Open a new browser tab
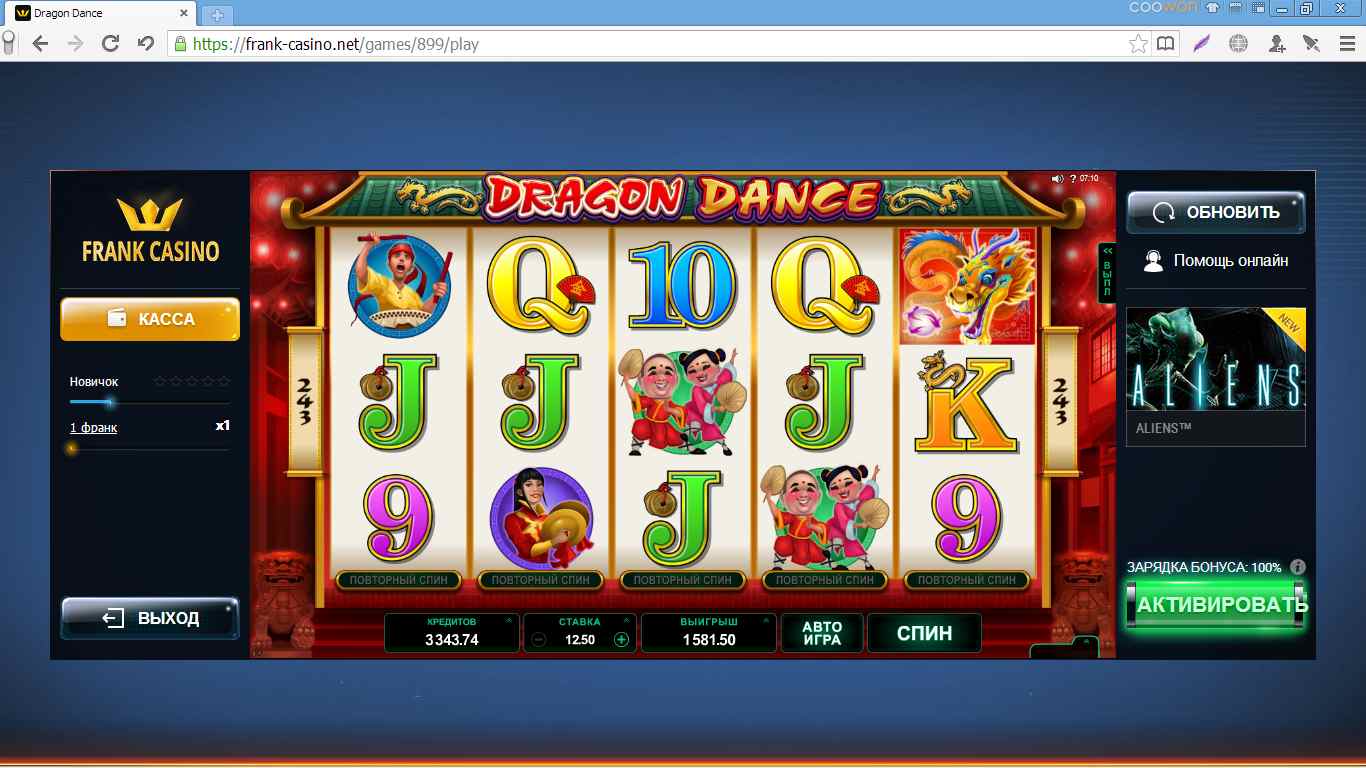Image resolution: width=1366 pixels, height=768 pixels. click(216, 15)
